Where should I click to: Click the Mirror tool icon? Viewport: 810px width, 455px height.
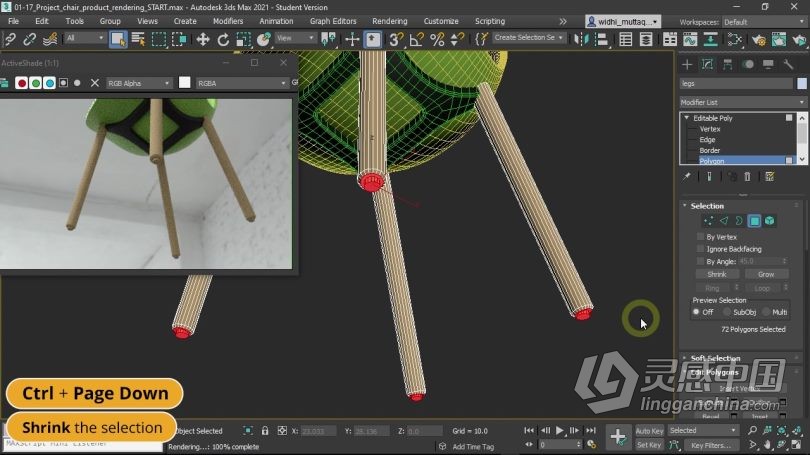pyautogui.click(x=581, y=39)
